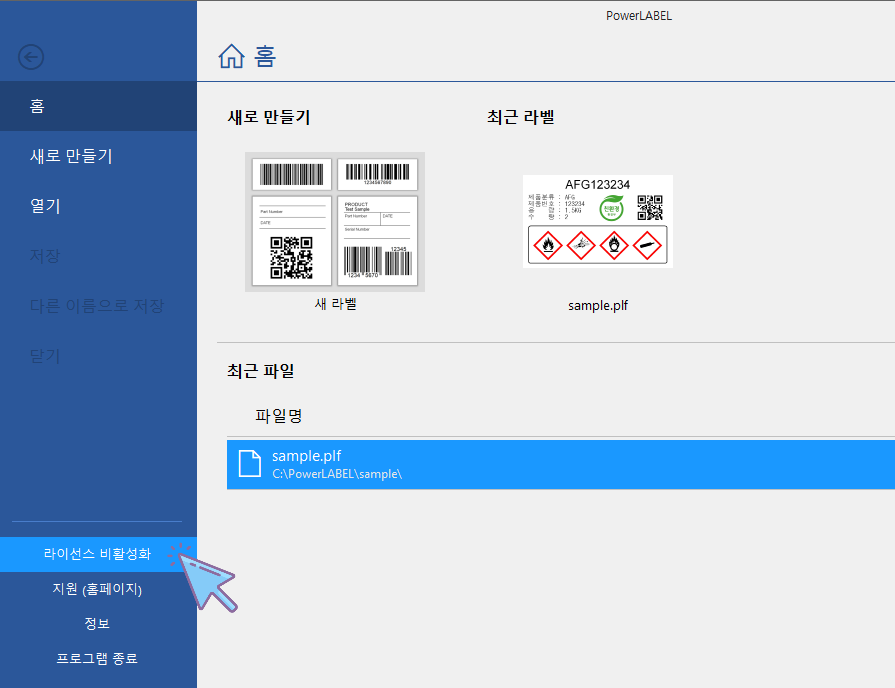Image resolution: width=895 pixels, height=688 pixels.
Task: Select the 새 라벨 template thumbnail
Action: [333, 222]
